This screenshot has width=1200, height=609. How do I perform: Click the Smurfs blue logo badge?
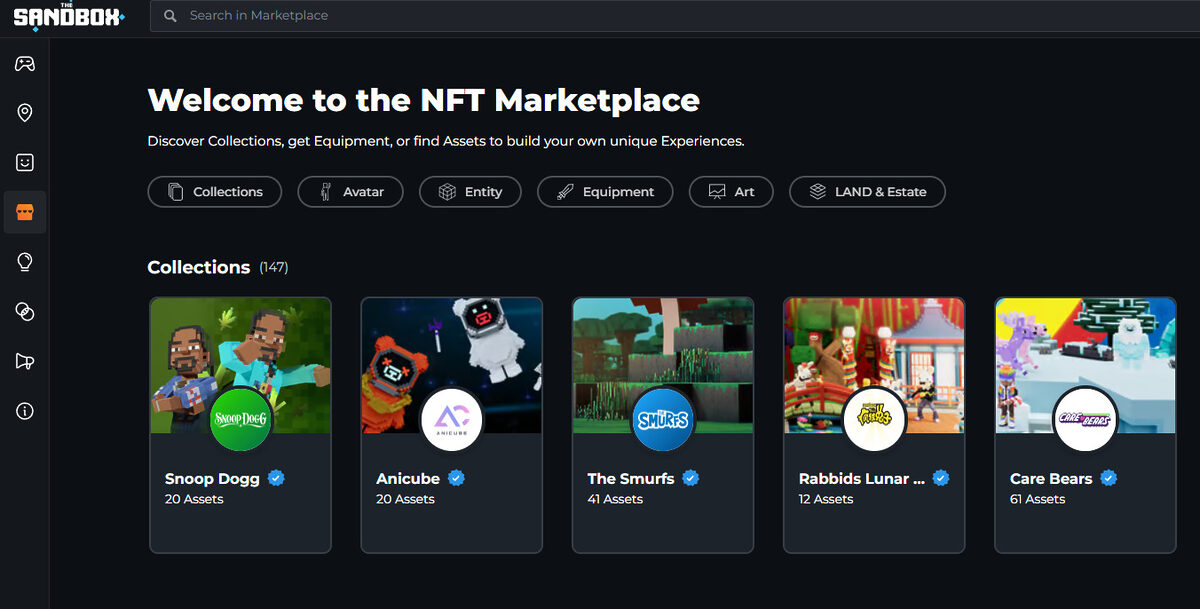pos(663,420)
